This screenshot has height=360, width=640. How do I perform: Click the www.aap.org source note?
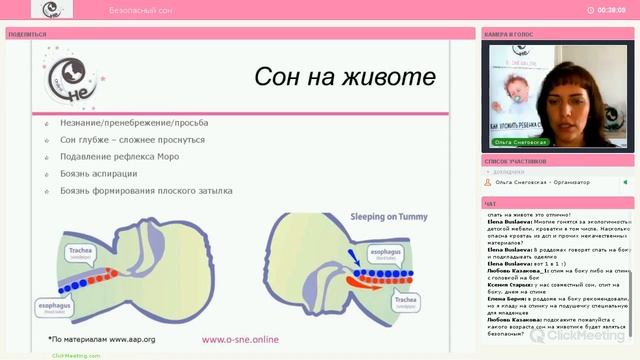[102, 339]
